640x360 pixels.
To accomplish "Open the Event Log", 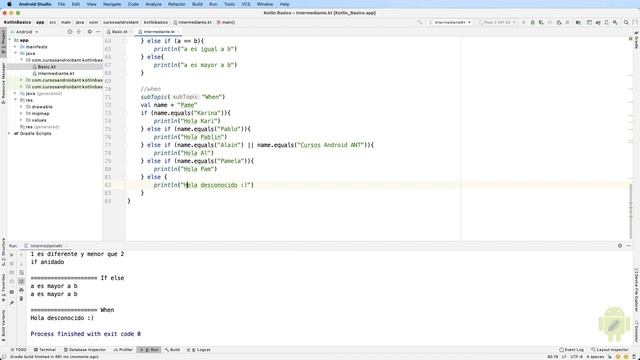I will (x=571, y=350).
